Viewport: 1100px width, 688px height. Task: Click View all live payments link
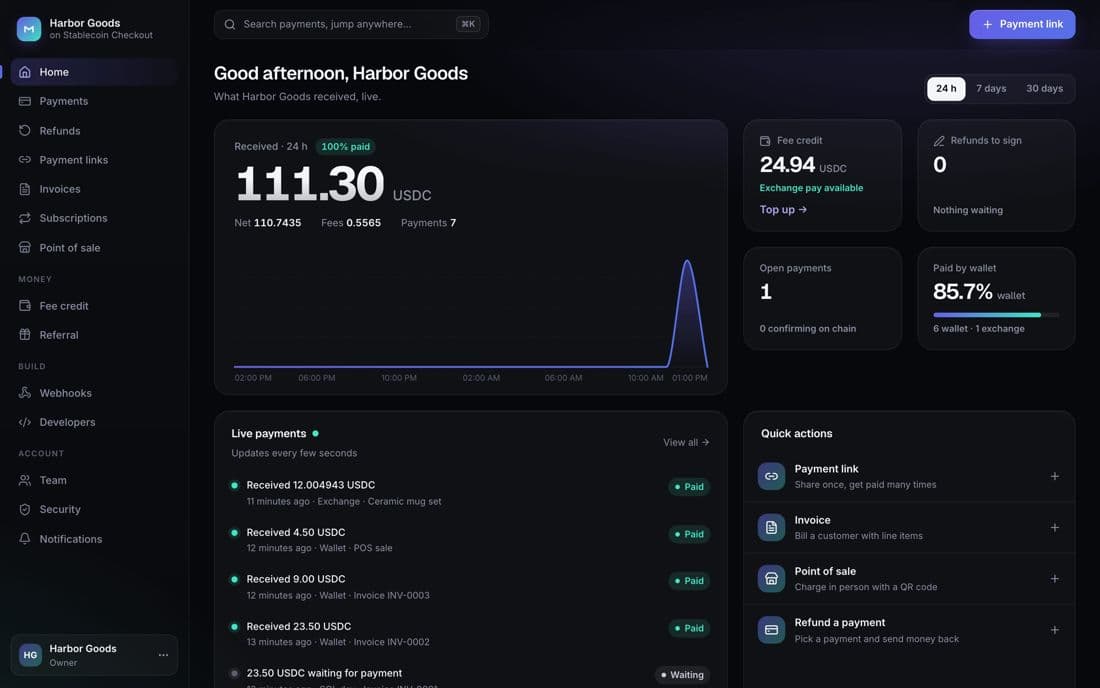point(686,443)
